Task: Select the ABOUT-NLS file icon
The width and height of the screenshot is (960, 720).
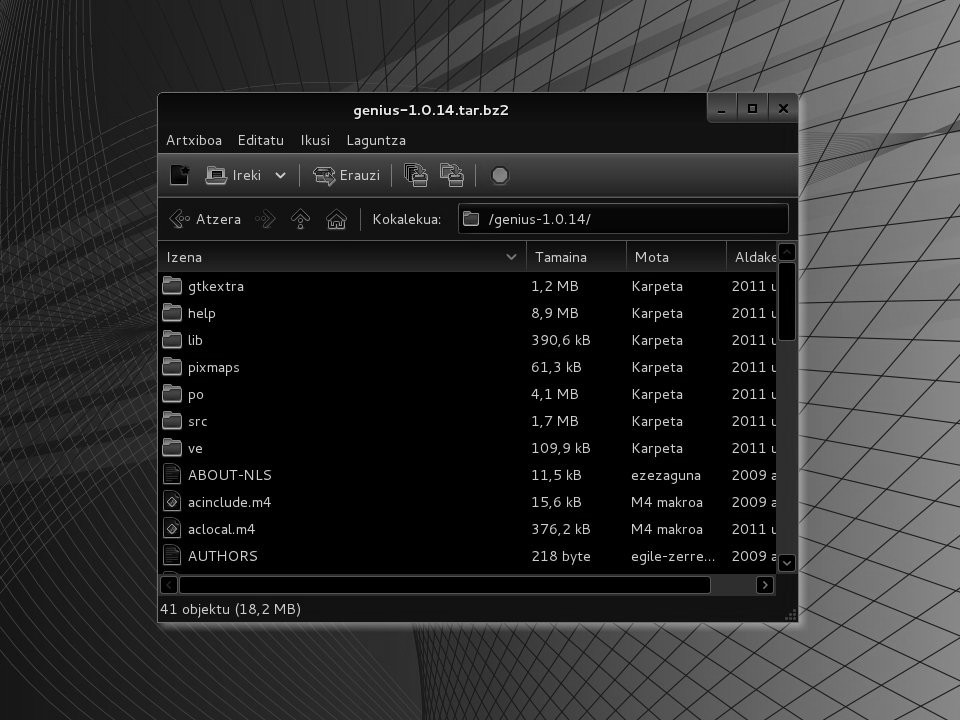Action: tap(172, 474)
